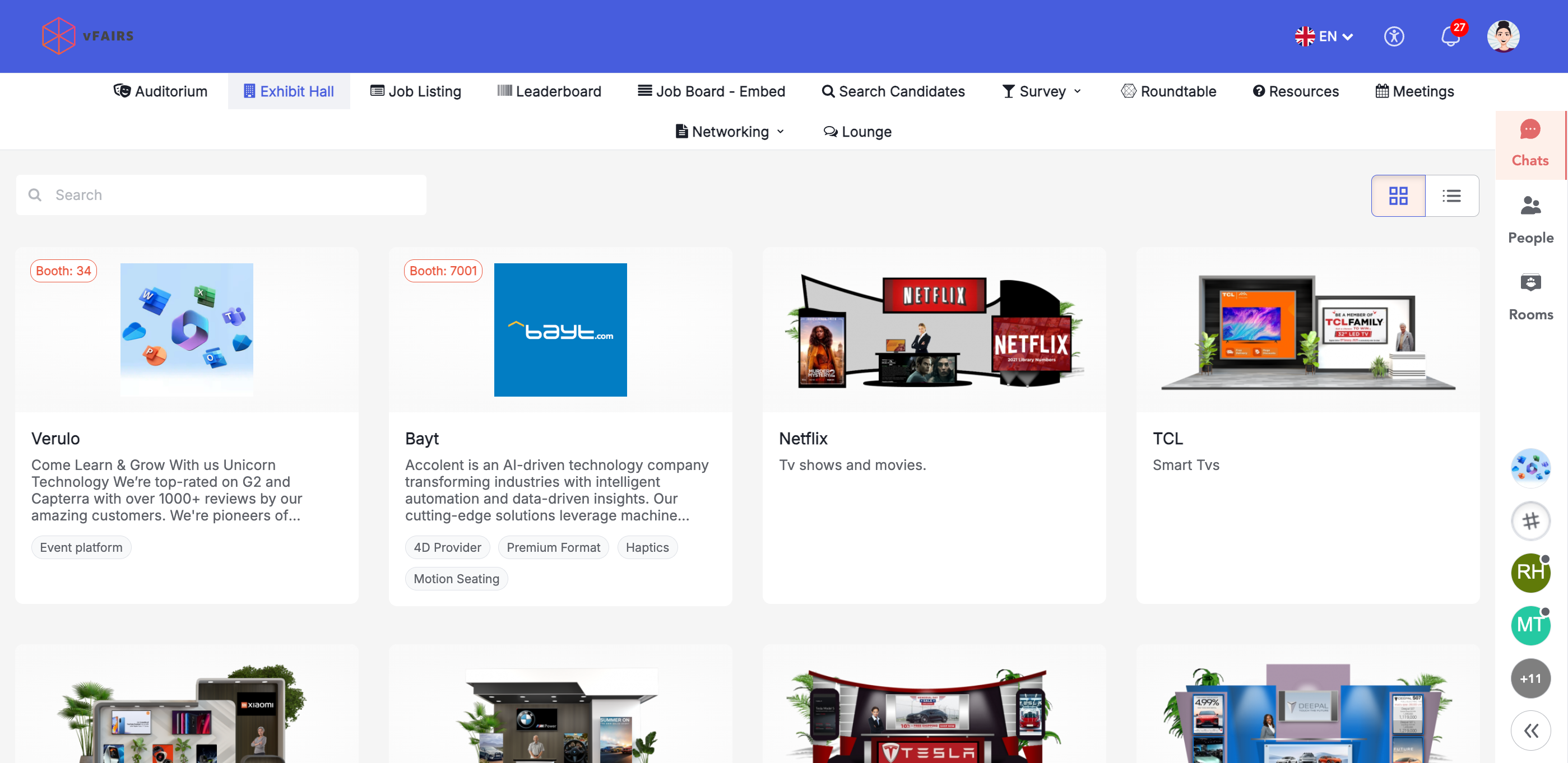Click the exhibitor Search field

tap(221, 196)
